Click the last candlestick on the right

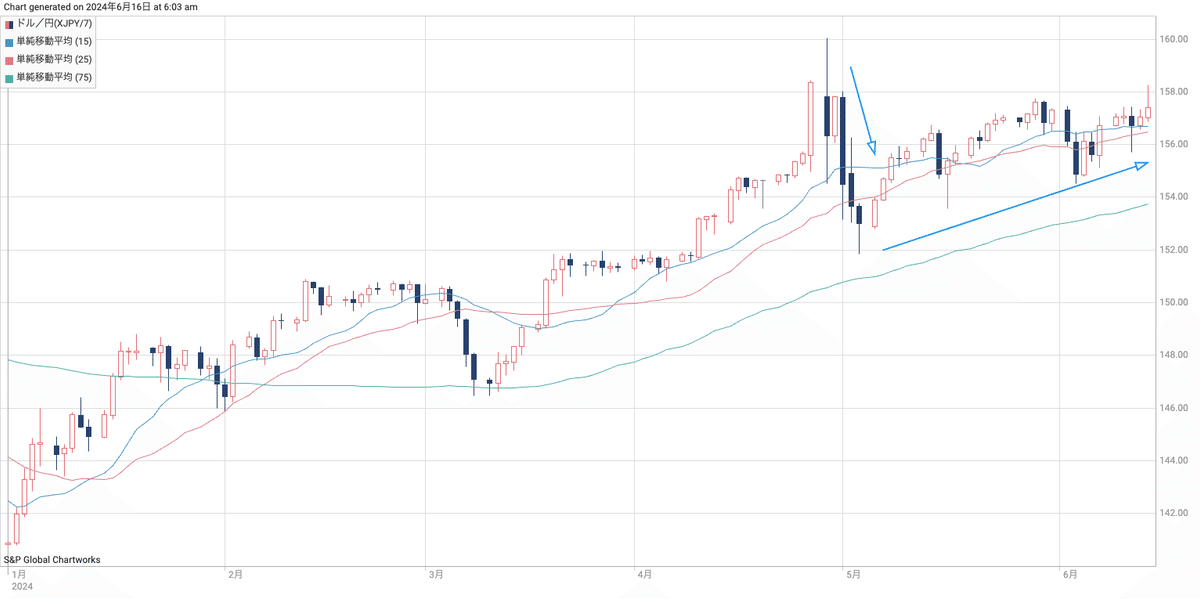tap(1148, 111)
